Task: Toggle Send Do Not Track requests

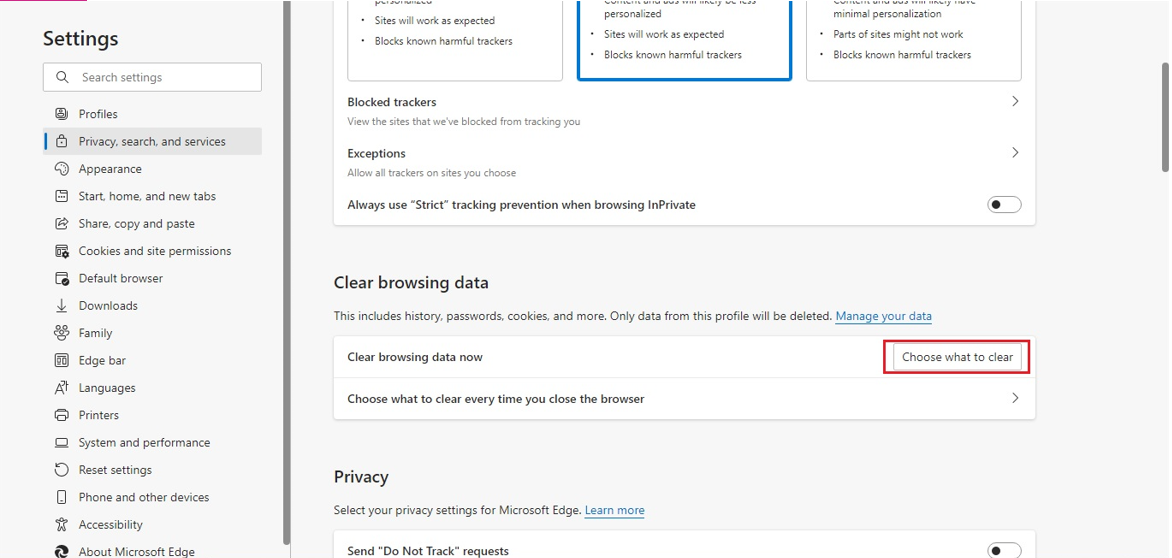Action: [1004, 551]
